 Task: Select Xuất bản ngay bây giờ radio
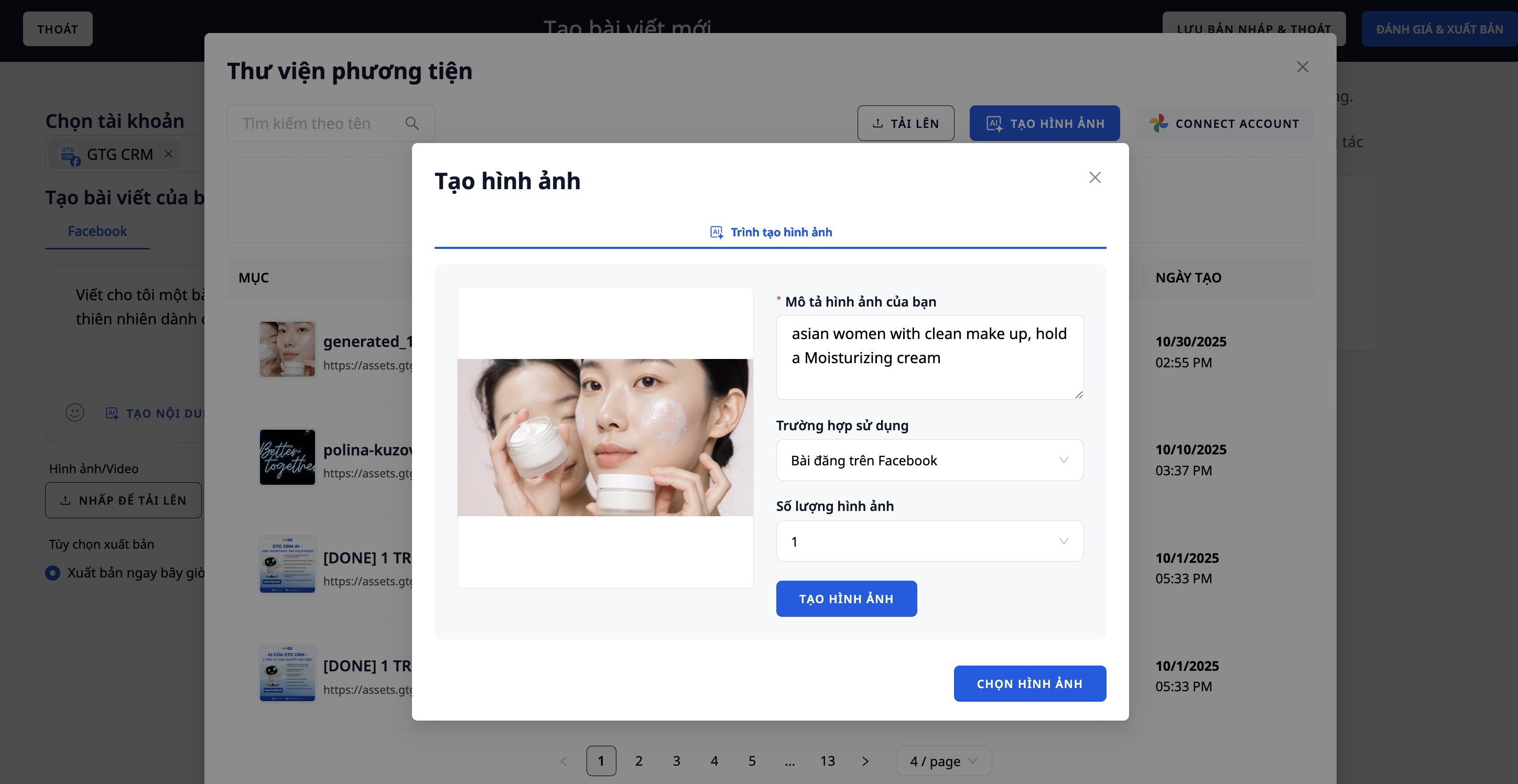click(x=53, y=572)
